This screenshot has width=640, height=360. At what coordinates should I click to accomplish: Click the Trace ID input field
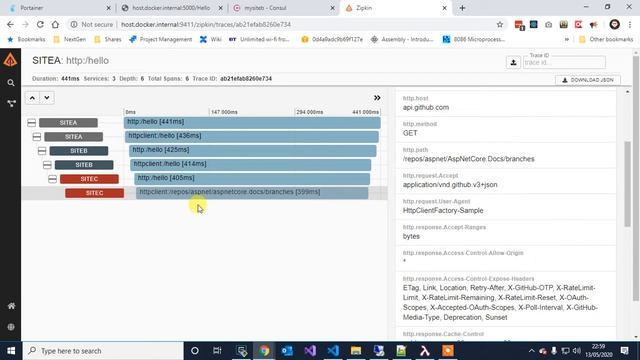pyautogui.click(x=564, y=62)
